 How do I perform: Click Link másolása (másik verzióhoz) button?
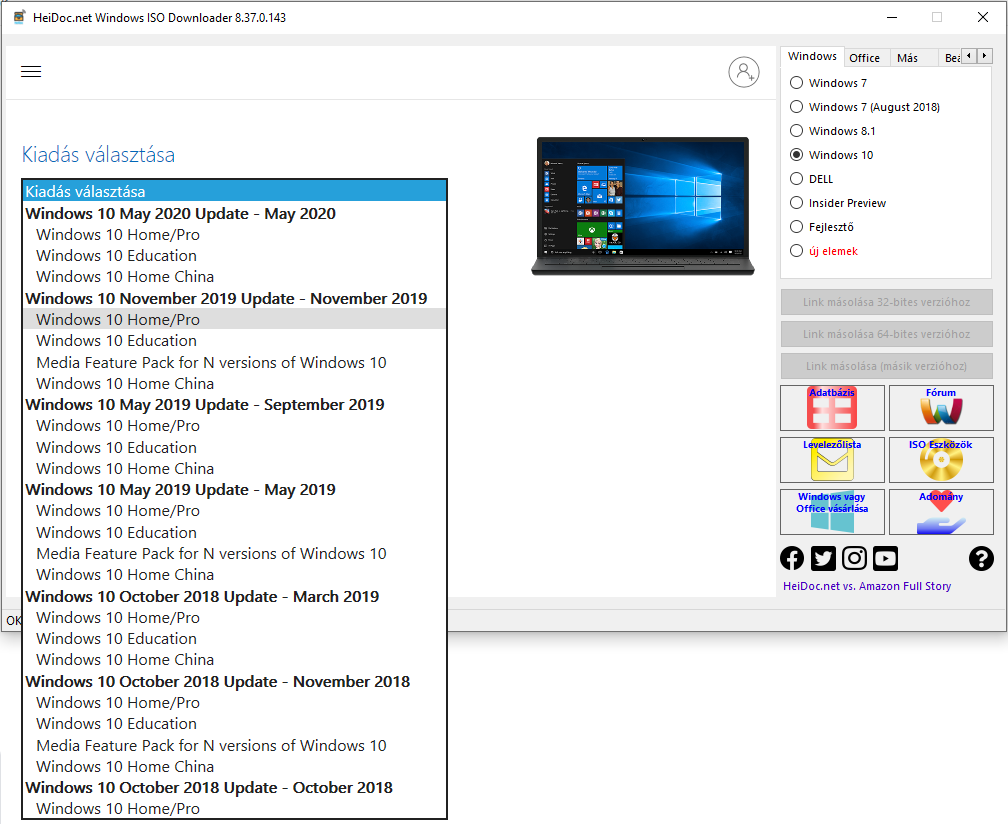coord(886,366)
